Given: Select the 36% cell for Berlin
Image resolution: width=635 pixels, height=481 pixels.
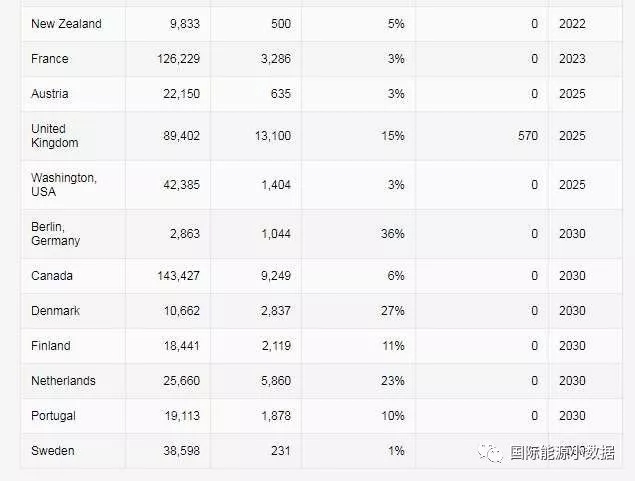Looking at the screenshot, I should [392, 234].
